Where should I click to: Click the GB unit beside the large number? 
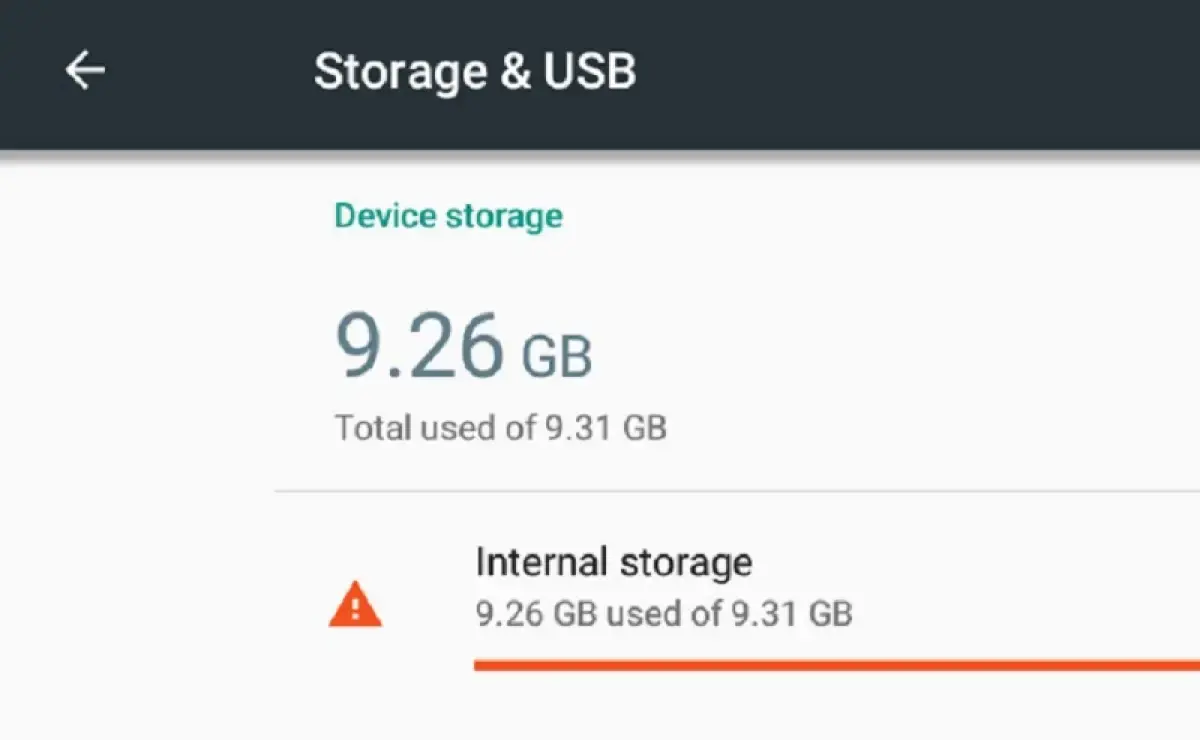(557, 356)
